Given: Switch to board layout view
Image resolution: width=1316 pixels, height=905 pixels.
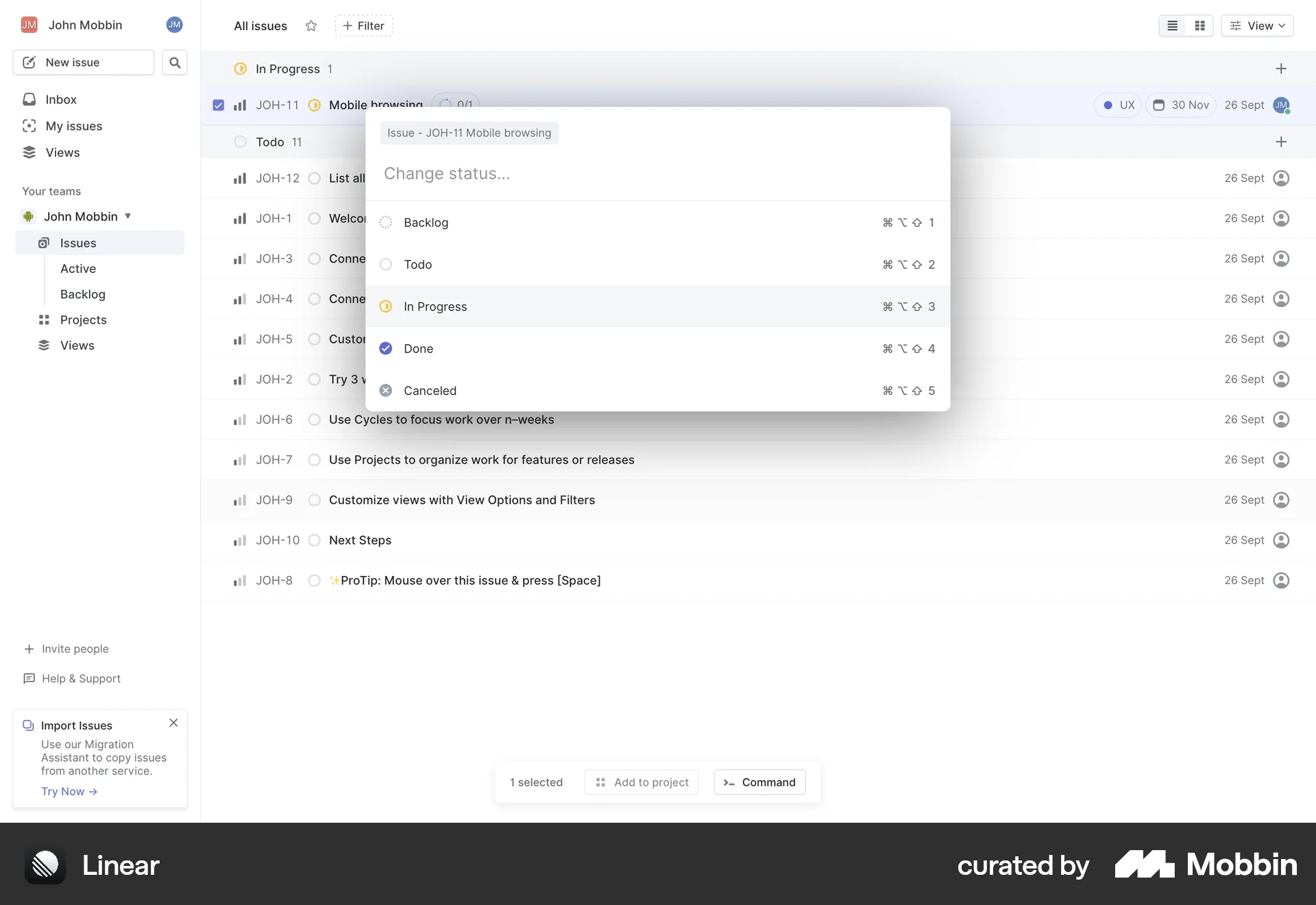Looking at the screenshot, I should click(x=1199, y=25).
